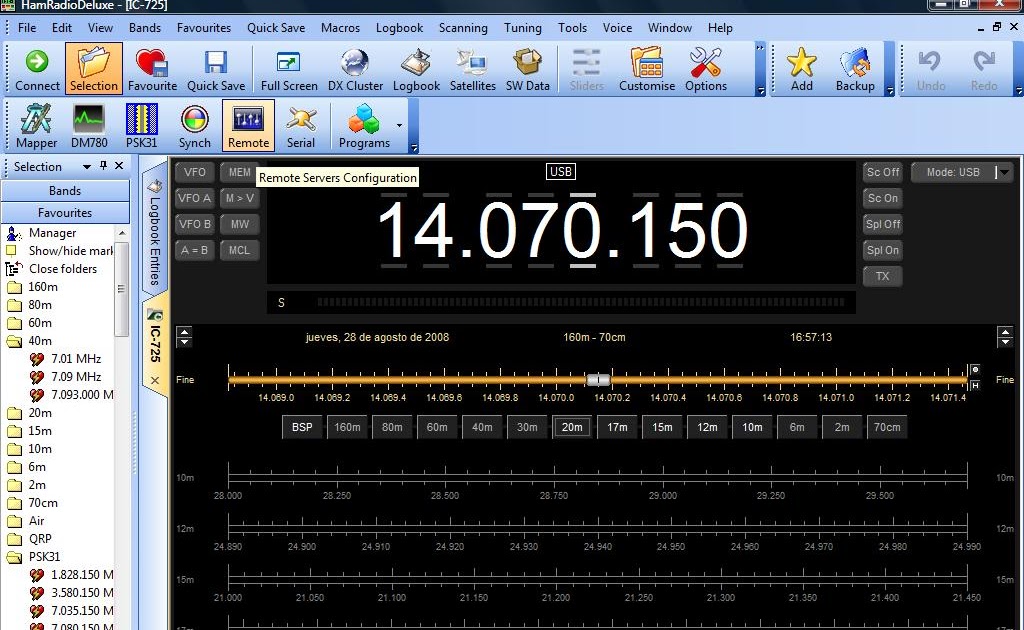The width and height of the screenshot is (1024, 630).
Task: Turn the scanner off with Sc Off
Action: (881, 171)
